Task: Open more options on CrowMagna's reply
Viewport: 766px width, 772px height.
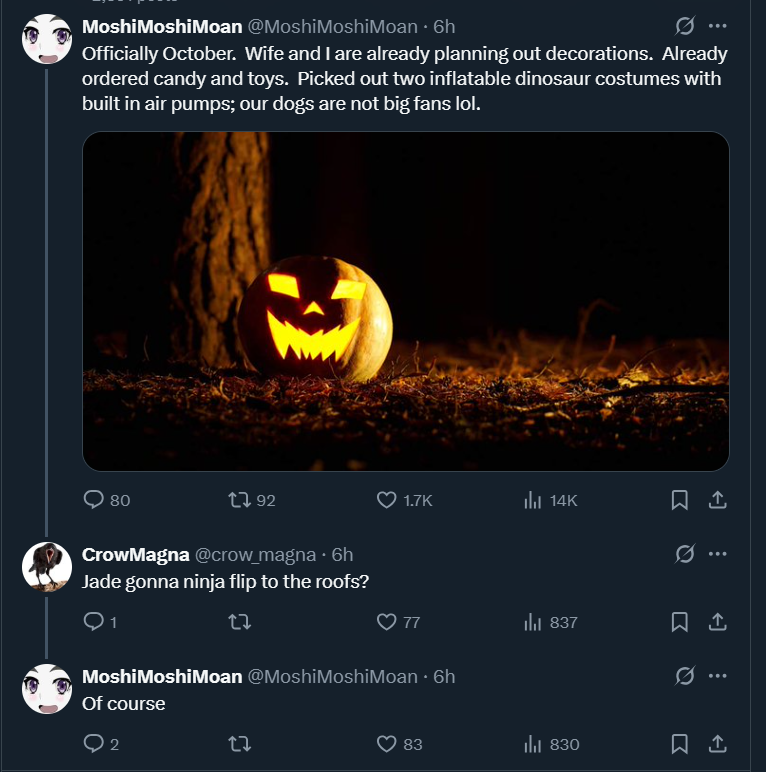Action: (717, 555)
